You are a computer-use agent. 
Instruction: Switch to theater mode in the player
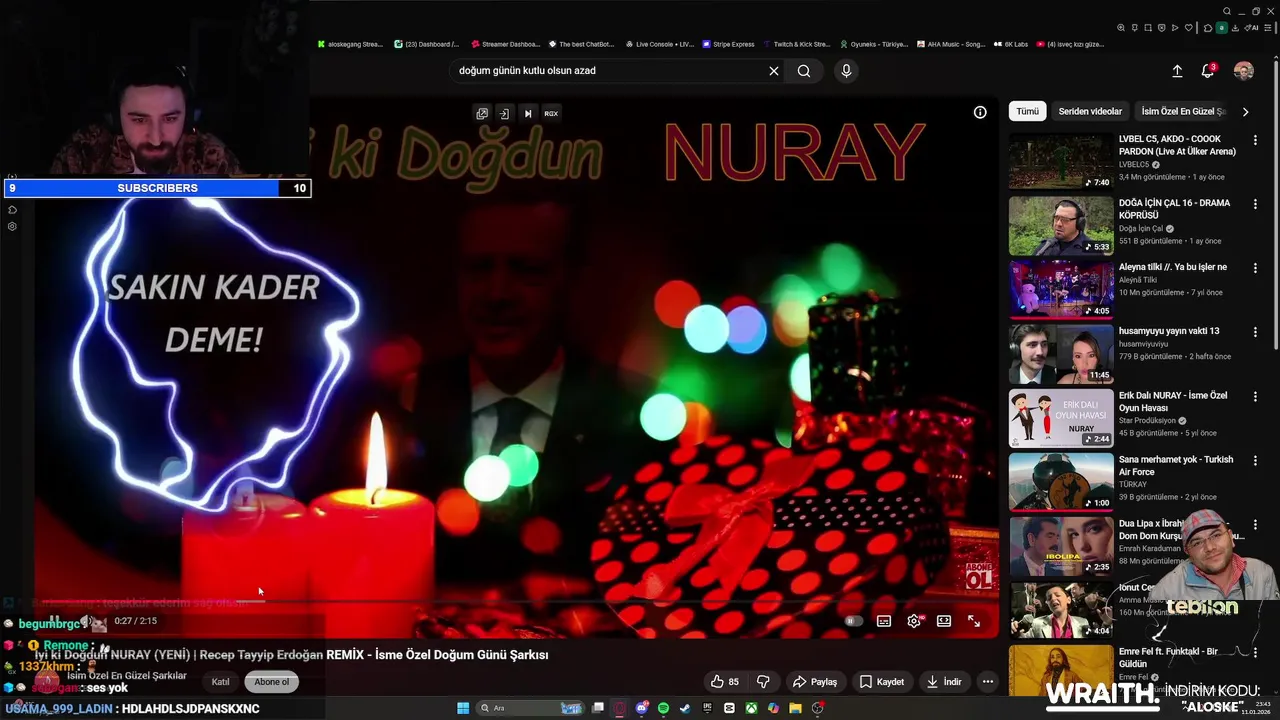pyautogui.click(x=944, y=621)
